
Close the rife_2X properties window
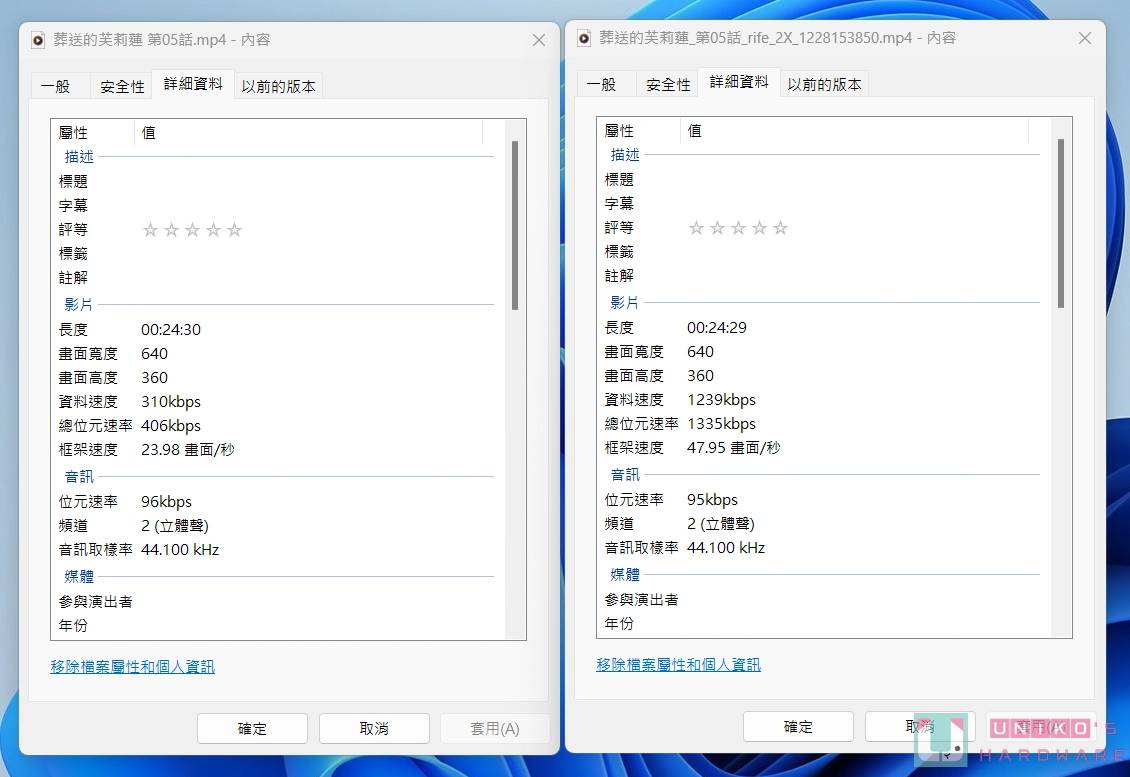point(1085,38)
